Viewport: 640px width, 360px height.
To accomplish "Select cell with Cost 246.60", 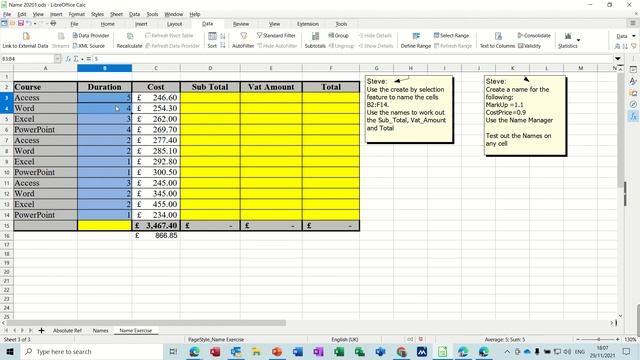I will click(156, 98).
